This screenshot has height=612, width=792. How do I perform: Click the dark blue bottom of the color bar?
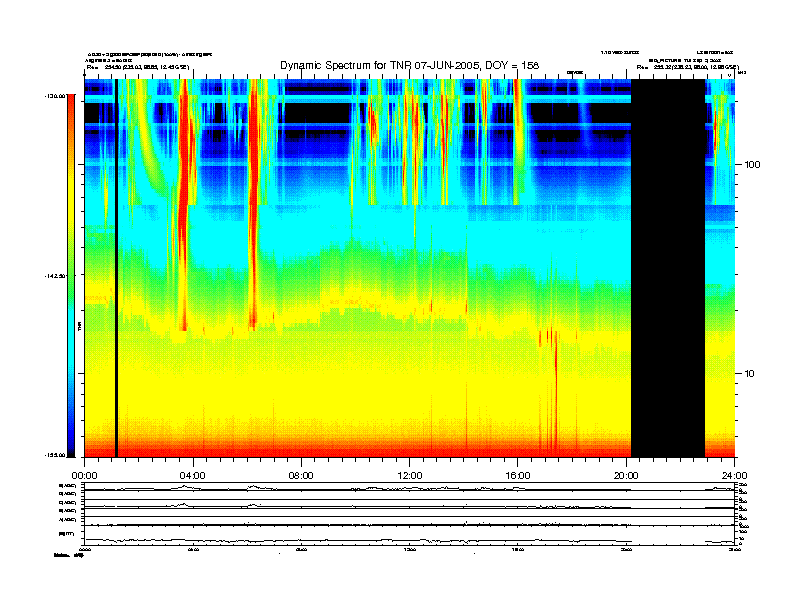tap(71, 447)
